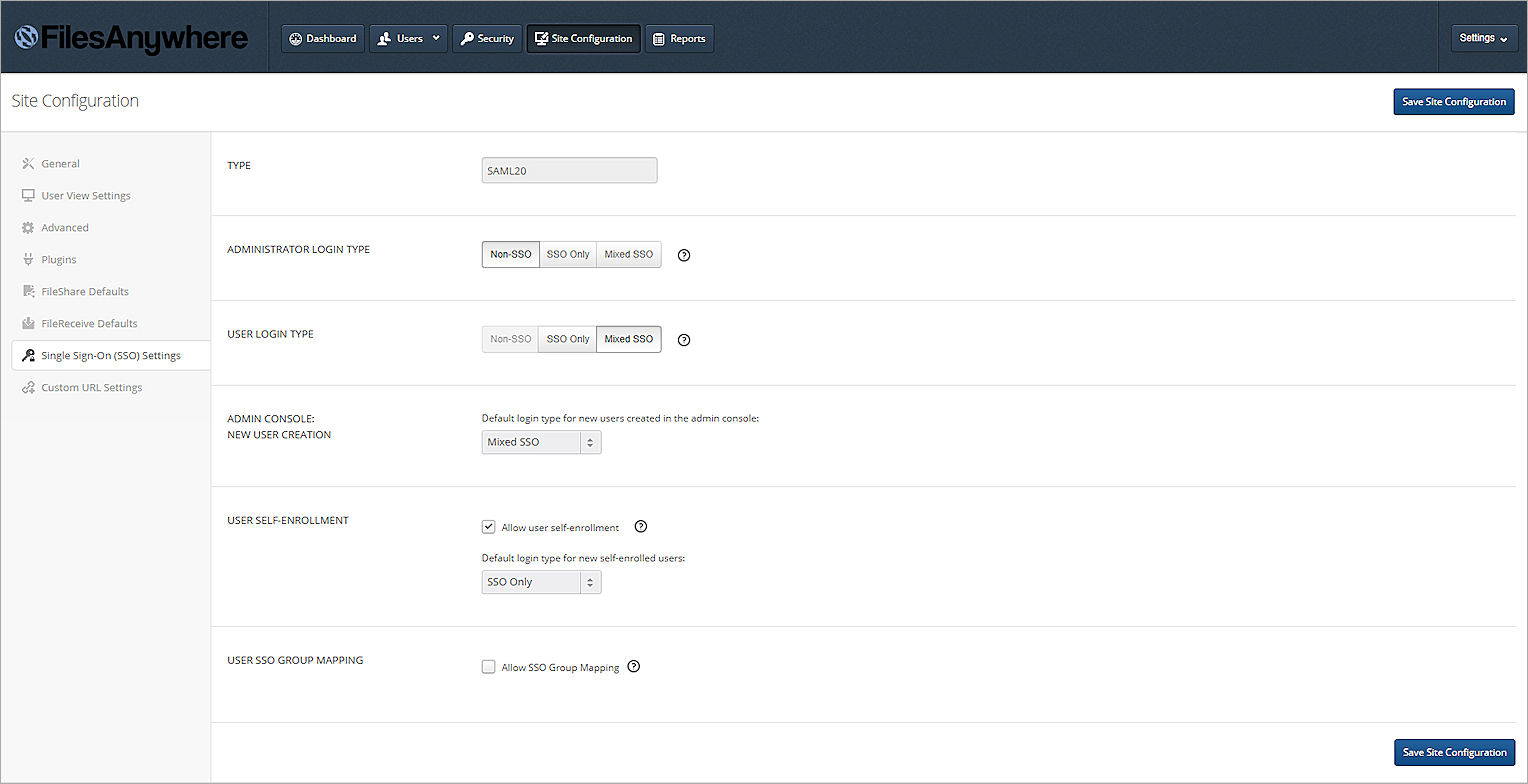Screen dimensions: 1528x784
Task: Navigate to the Dashboard tab
Action: click(x=322, y=39)
